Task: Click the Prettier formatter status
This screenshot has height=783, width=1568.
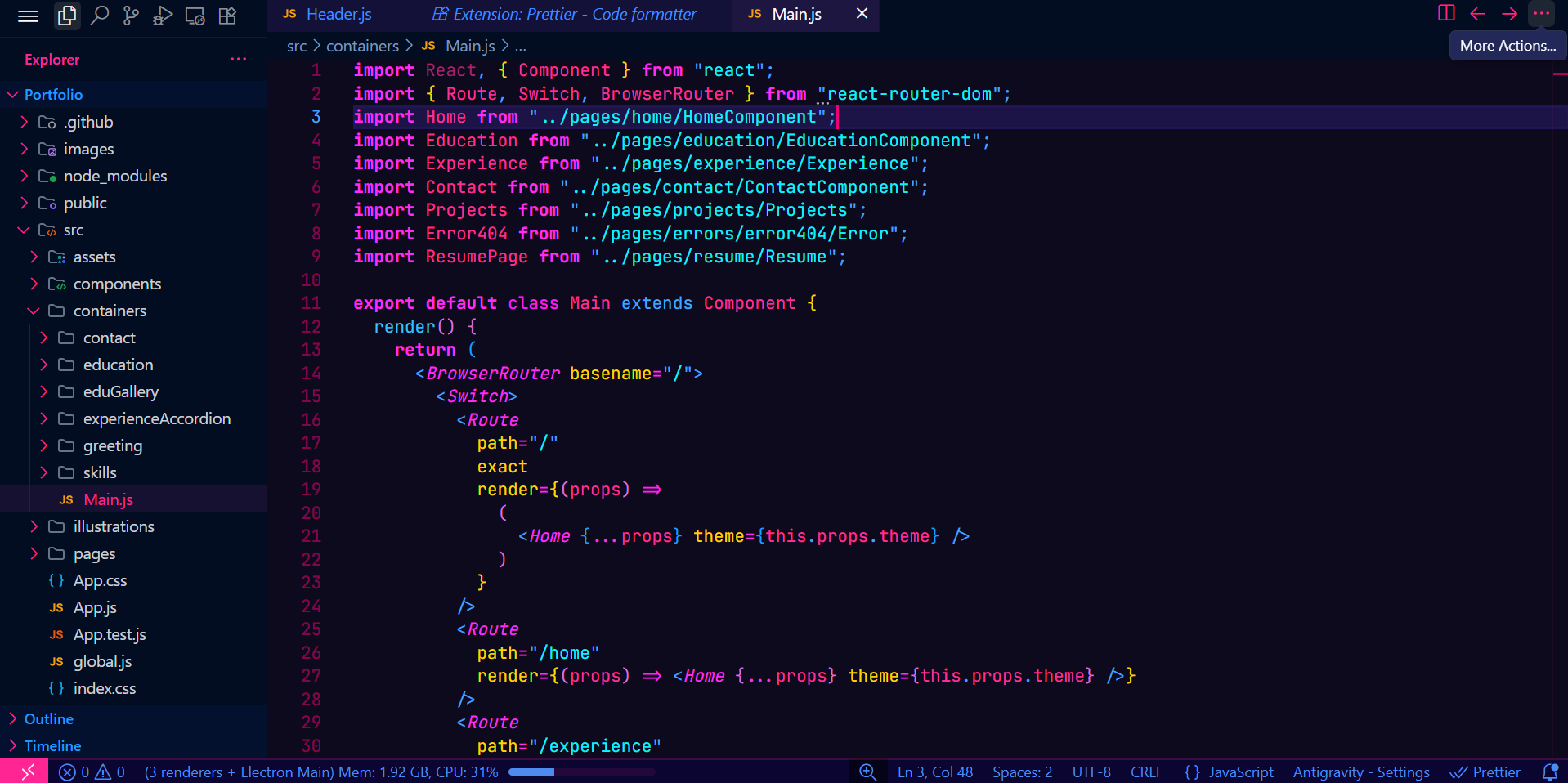Action: coord(1485,772)
